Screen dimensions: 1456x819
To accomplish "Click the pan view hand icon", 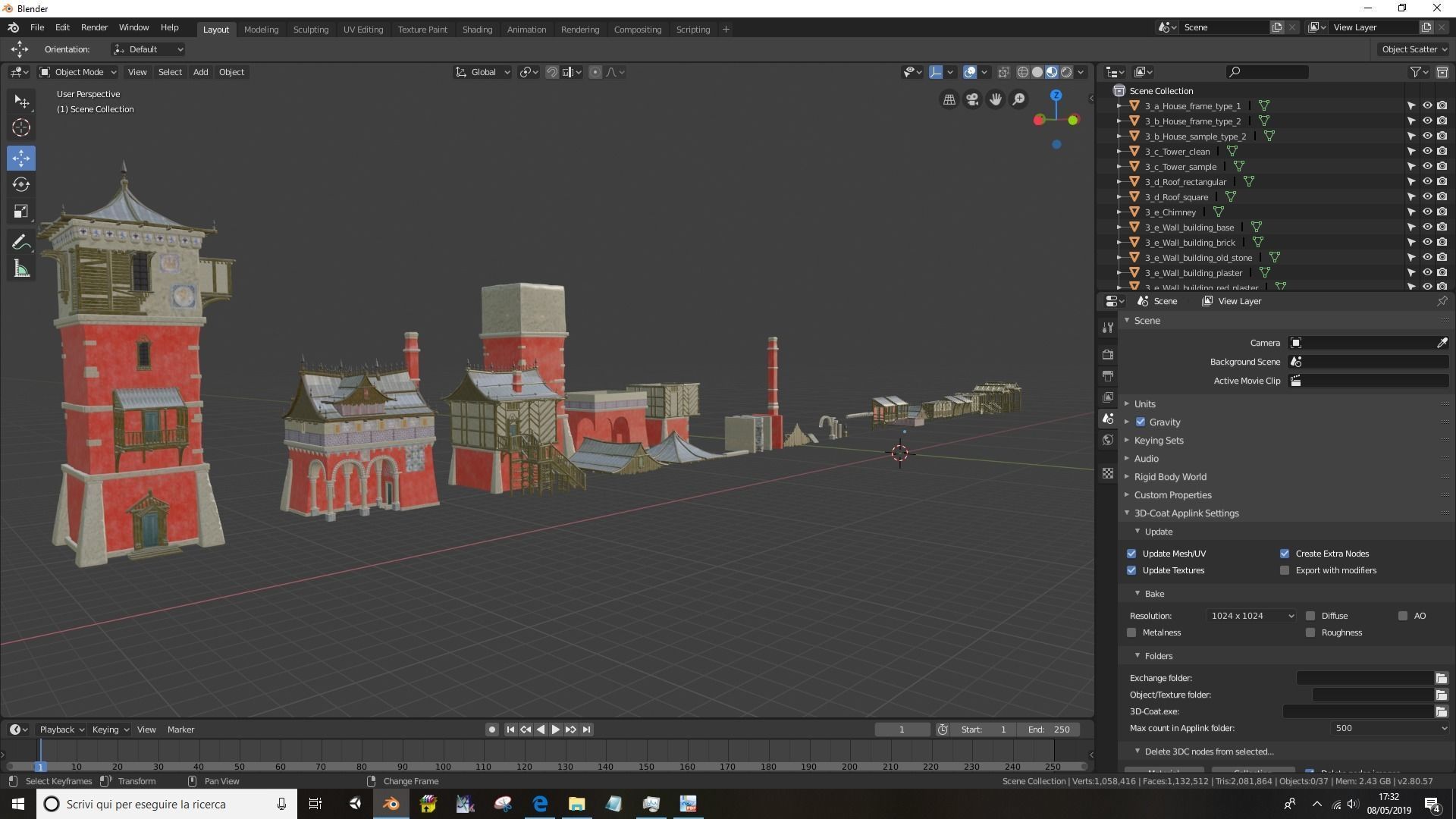I will click(995, 99).
